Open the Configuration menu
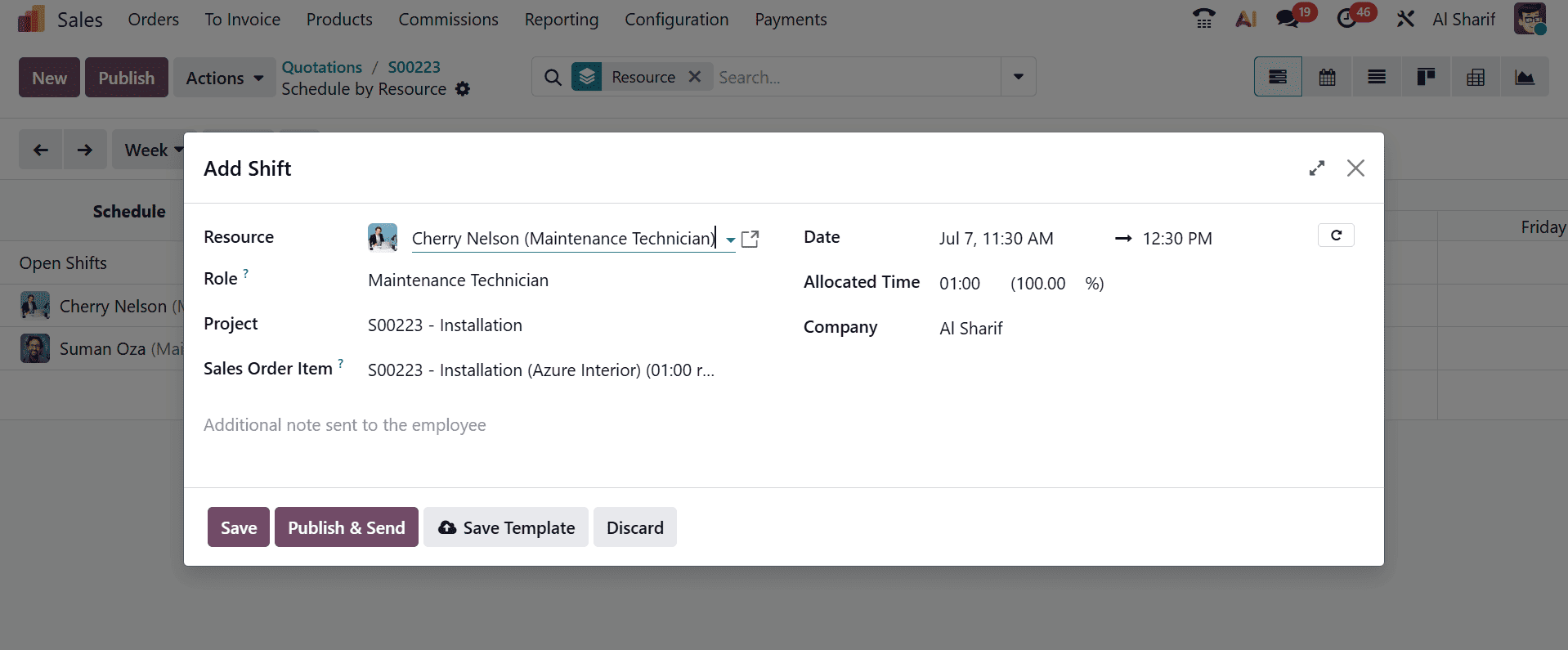Image resolution: width=1568 pixels, height=650 pixels. tap(676, 19)
